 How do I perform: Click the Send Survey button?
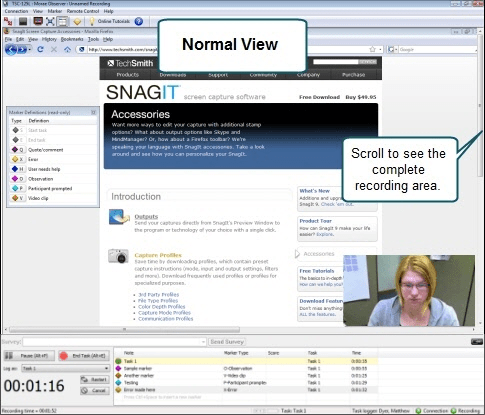click(x=227, y=342)
